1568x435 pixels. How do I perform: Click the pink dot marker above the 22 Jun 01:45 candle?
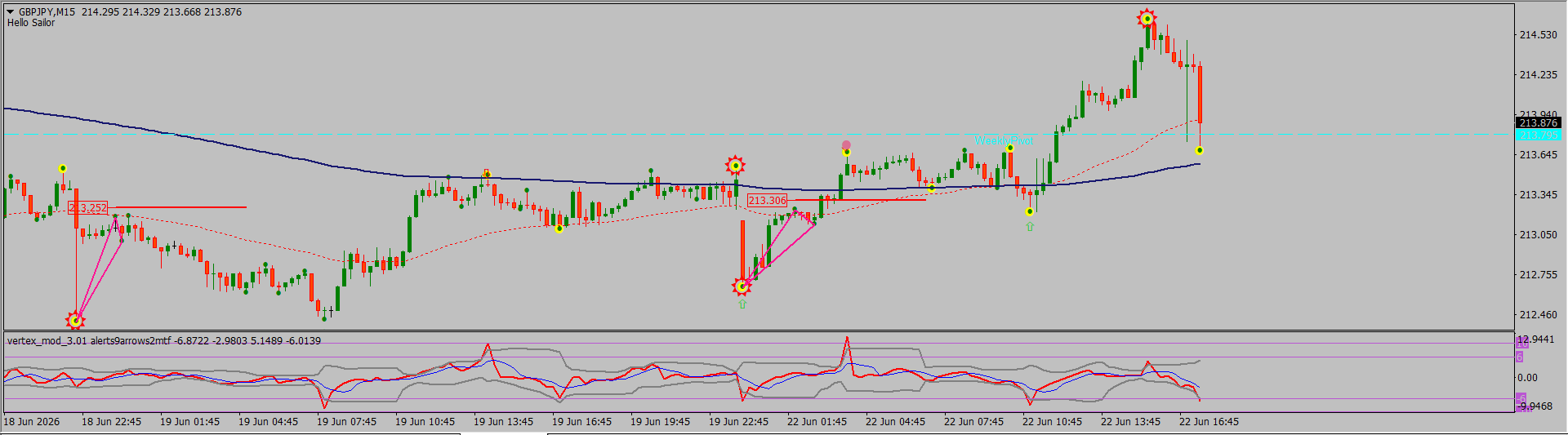point(846,145)
